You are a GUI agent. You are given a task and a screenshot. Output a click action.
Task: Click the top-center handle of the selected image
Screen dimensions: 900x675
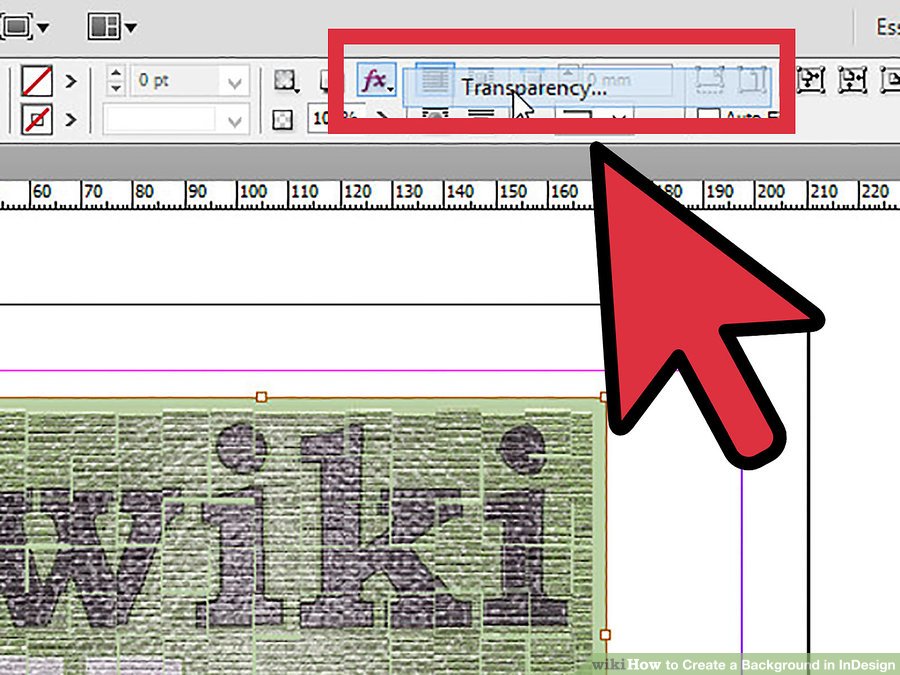point(261,397)
